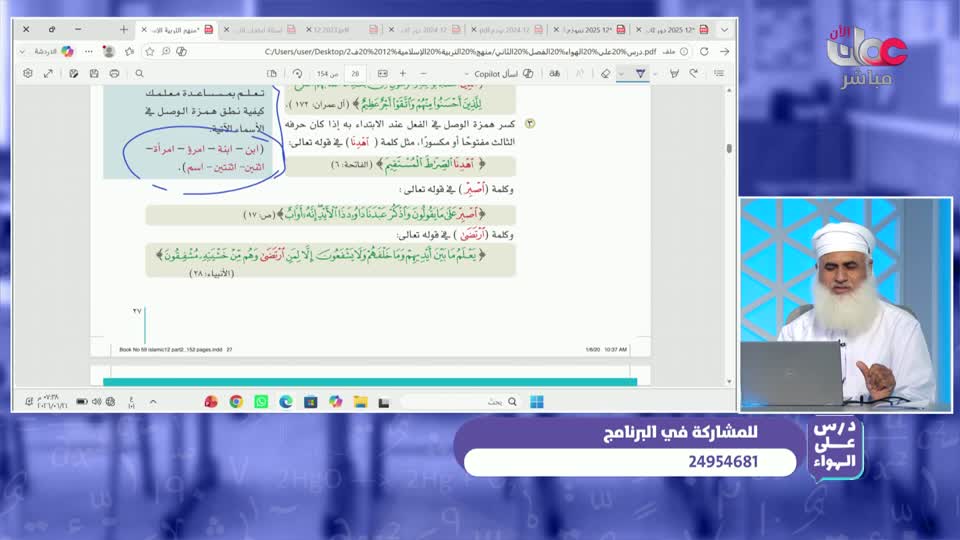Click the PDF vertical scrollbar thumb
960x540 pixels.
[729, 148]
